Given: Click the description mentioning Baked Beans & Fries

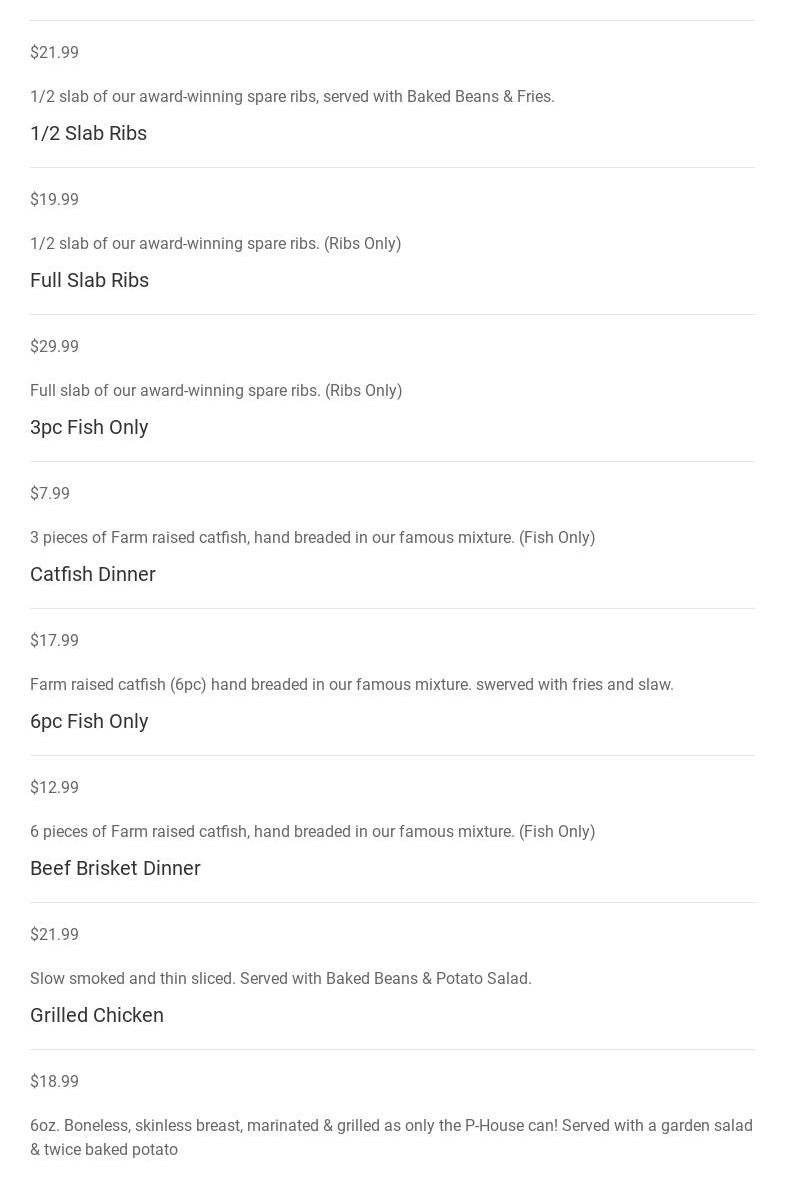Looking at the screenshot, I should 292,96.
